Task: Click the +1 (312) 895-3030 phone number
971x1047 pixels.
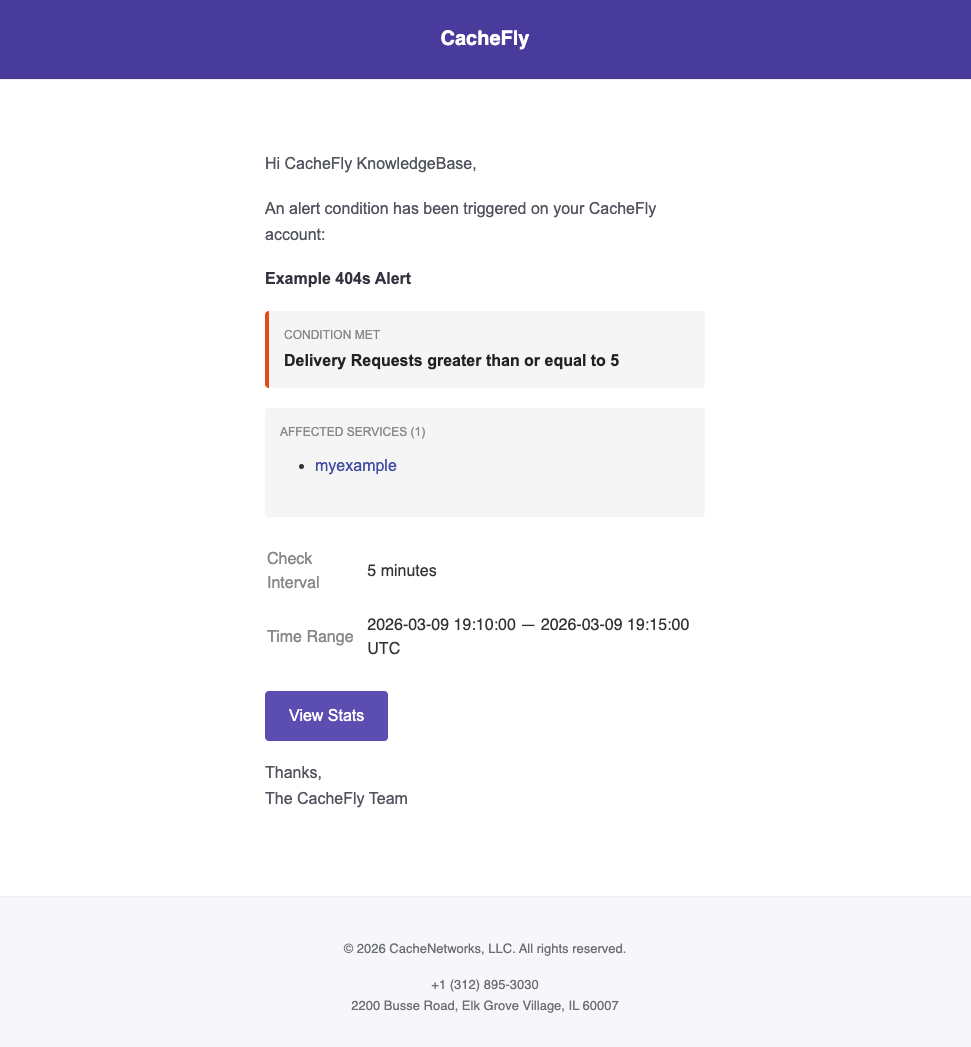Action: (x=485, y=984)
